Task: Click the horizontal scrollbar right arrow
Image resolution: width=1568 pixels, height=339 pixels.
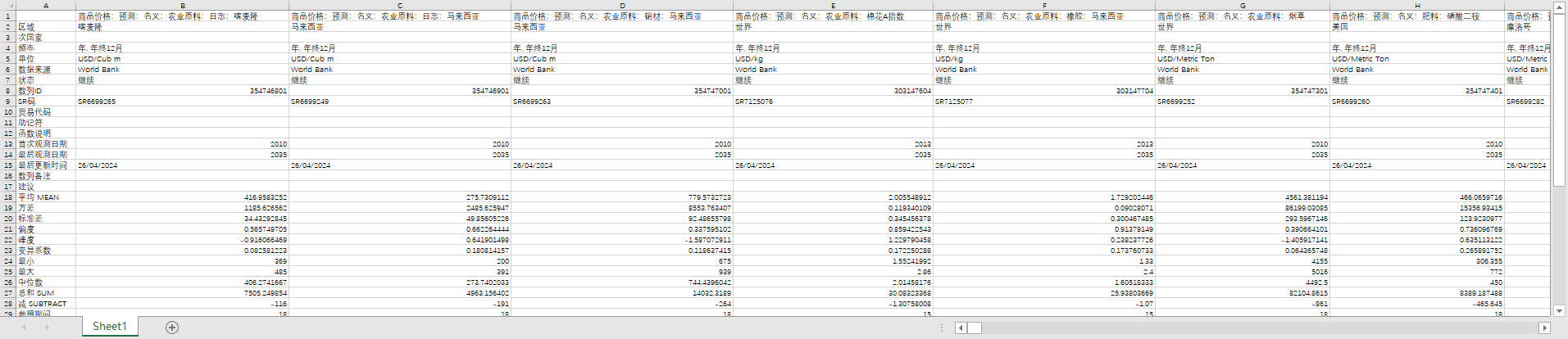Action: pos(1544,328)
